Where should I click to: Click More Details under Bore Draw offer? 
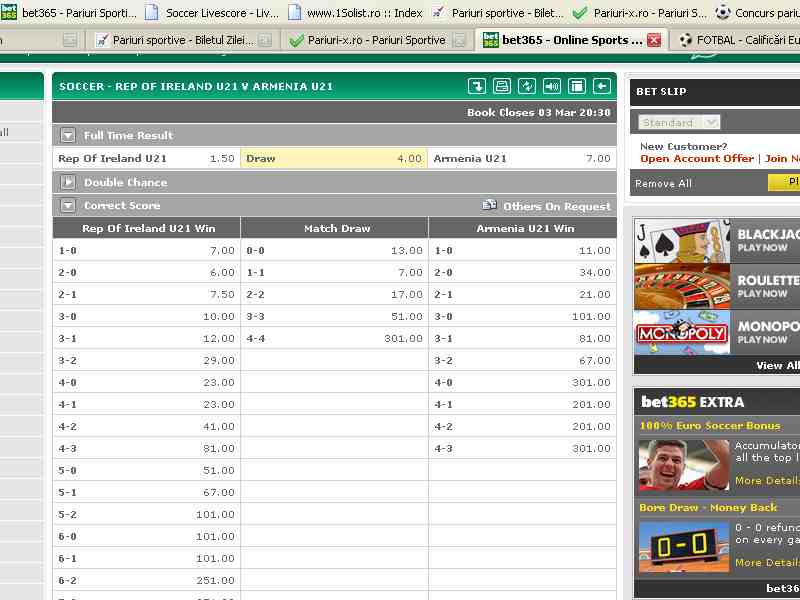767,562
